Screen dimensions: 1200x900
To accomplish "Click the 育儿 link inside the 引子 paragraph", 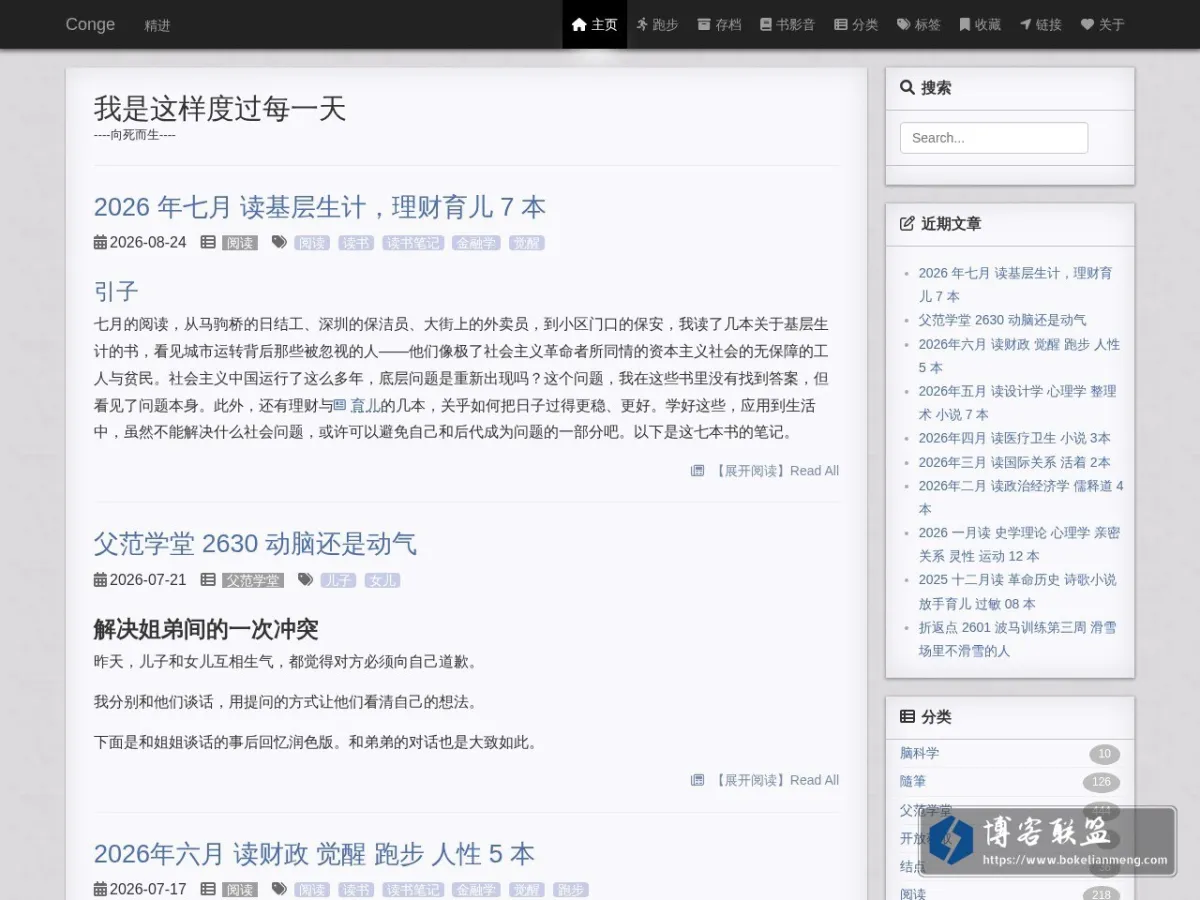I will click(x=359, y=405).
